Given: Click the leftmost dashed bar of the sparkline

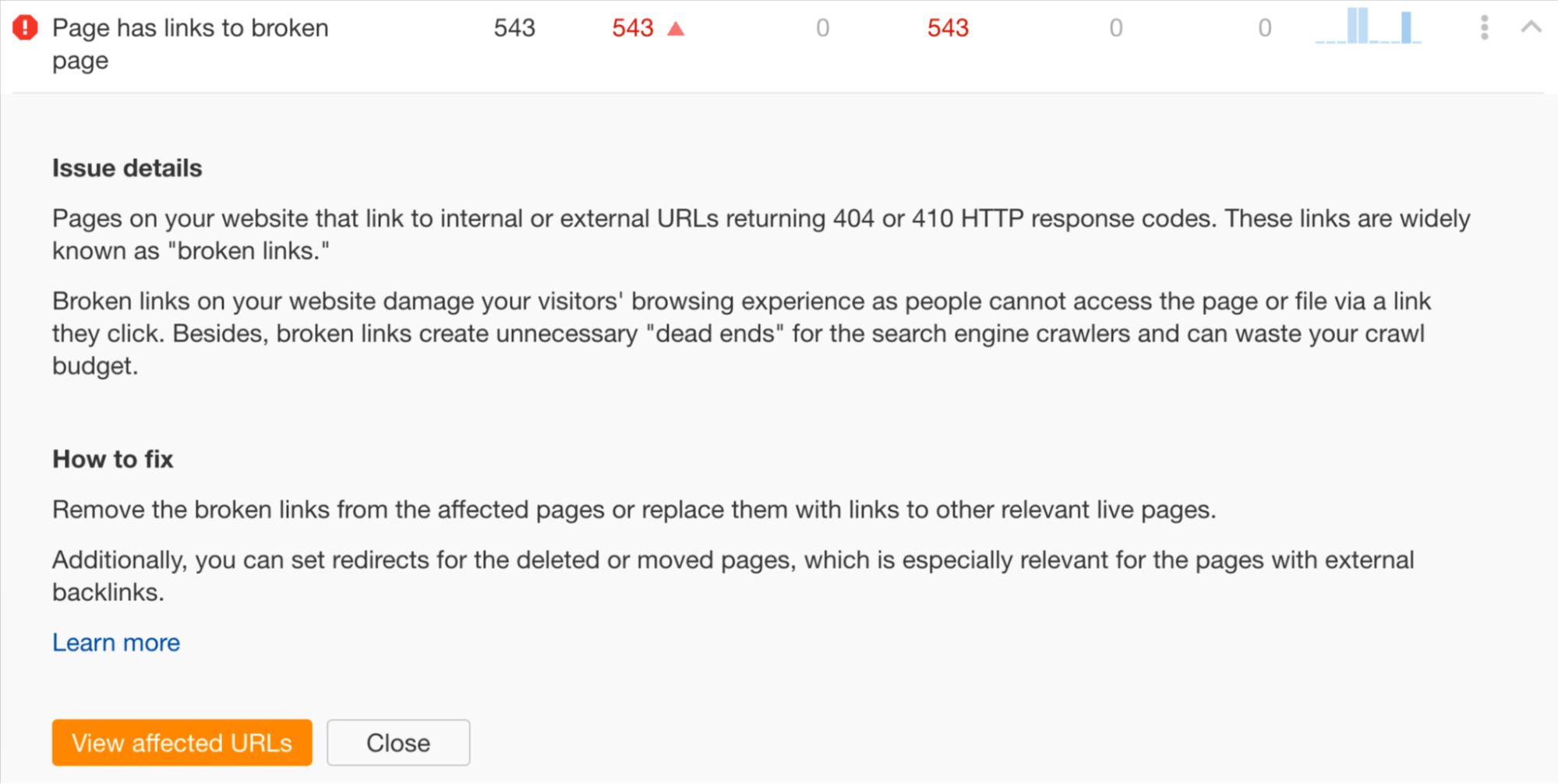Looking at the screenshot, I should tap(1320, 42).
